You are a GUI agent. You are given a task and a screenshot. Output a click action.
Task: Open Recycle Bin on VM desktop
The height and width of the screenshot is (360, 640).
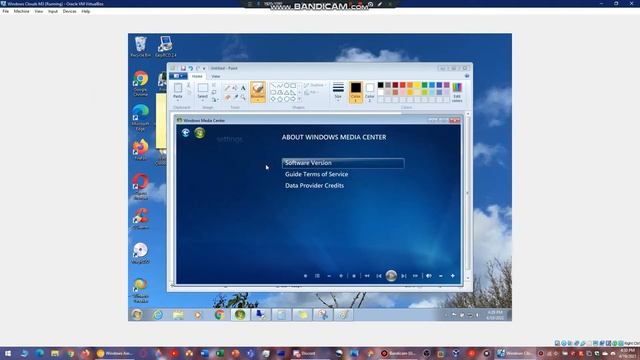[140, 46]
